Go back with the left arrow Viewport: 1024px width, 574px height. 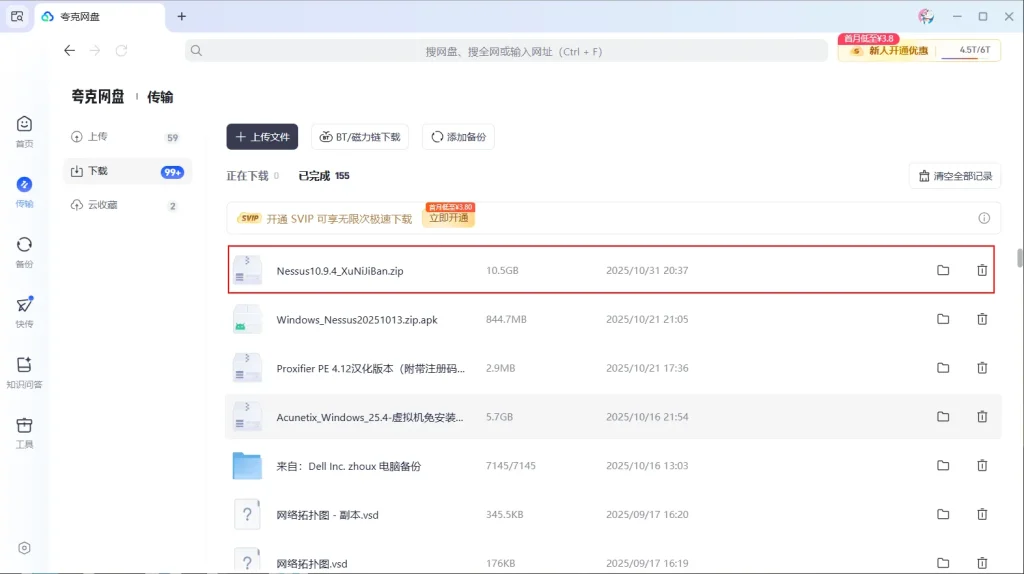(x=69, y=50)
